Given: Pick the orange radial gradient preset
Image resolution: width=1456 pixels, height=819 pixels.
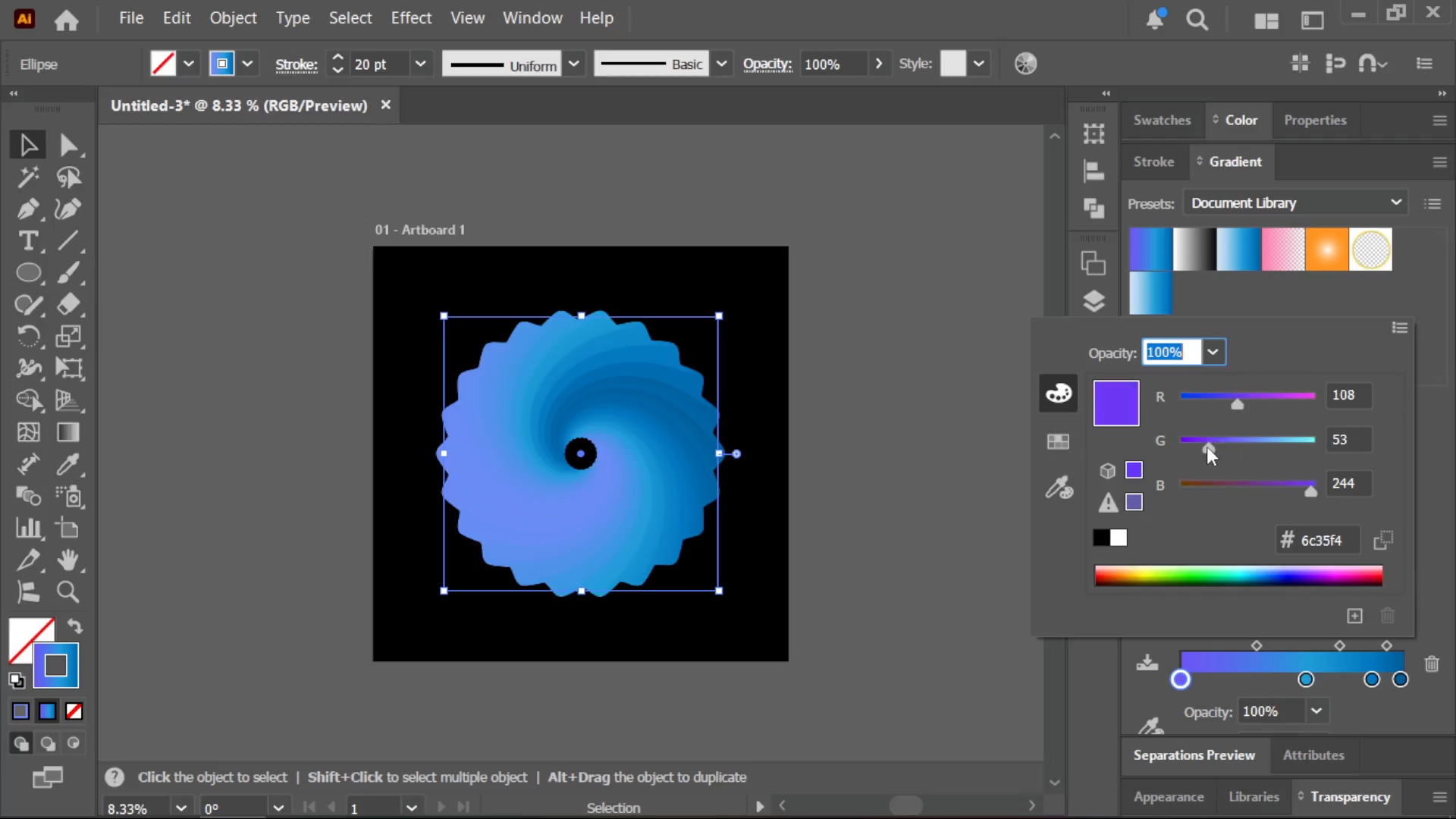Looking at the screenshot, I should 1326,249.
